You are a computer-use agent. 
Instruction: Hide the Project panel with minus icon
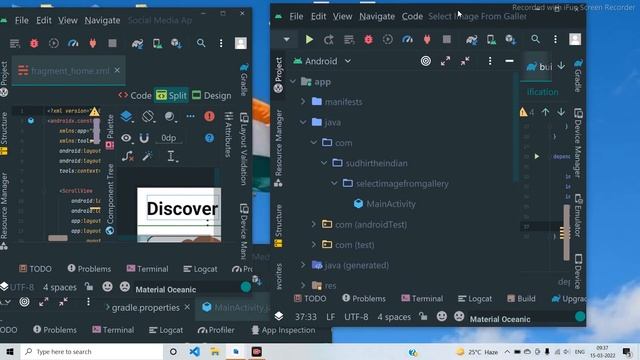509,61
